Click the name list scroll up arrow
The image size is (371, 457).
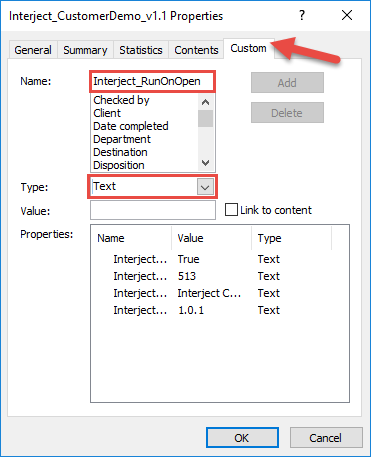tap(206, 102)
